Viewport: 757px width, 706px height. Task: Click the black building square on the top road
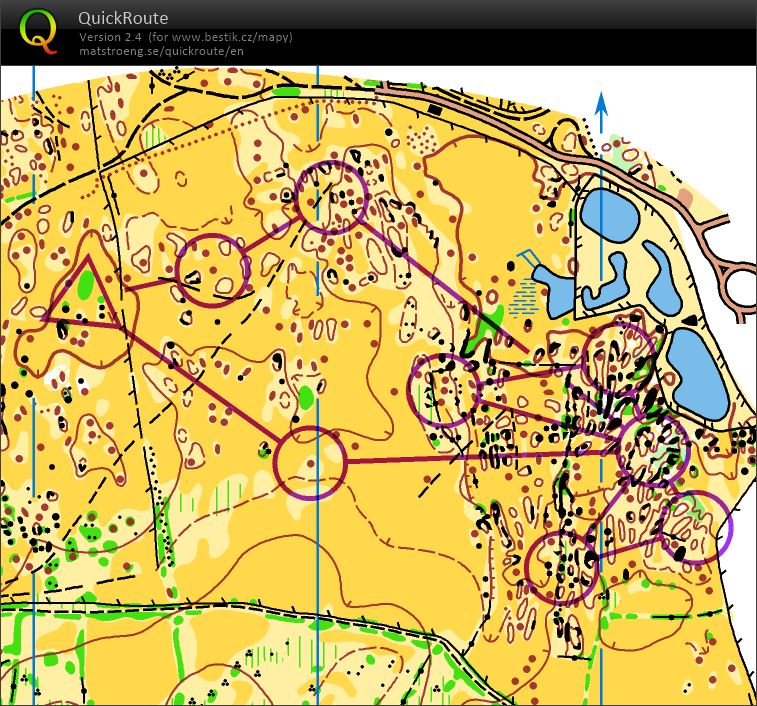[434, 108]
